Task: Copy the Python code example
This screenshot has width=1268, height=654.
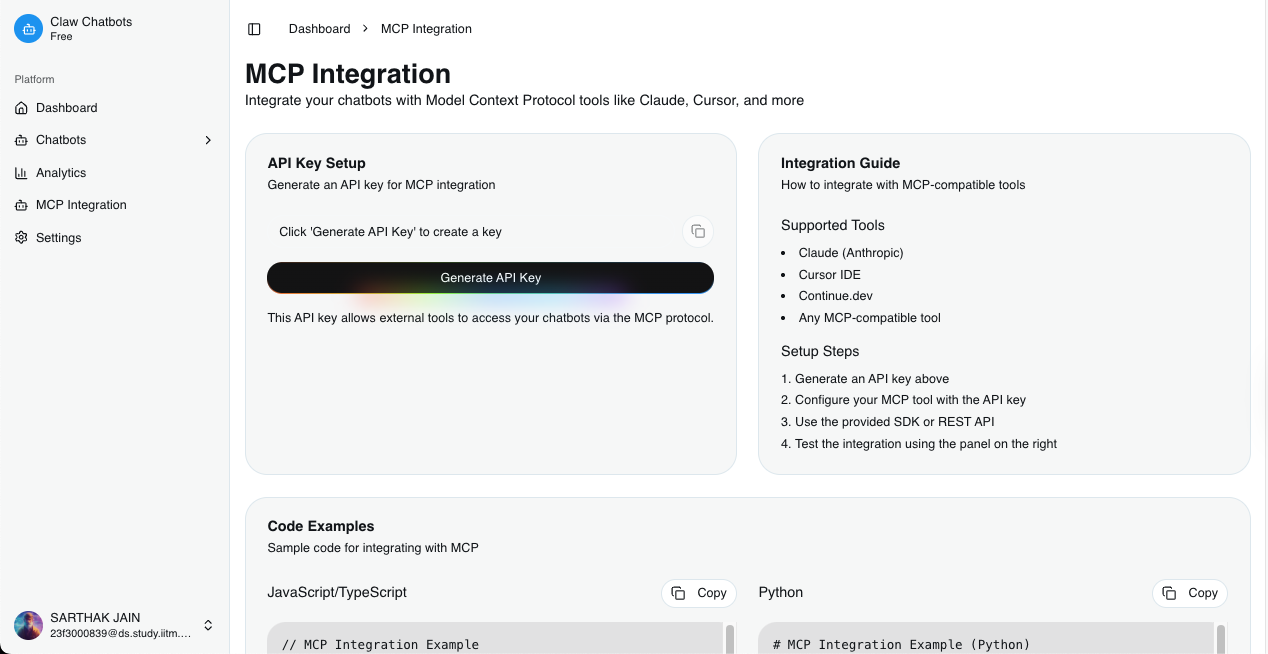Action: pyautogui.click(x=1190, y=593)
